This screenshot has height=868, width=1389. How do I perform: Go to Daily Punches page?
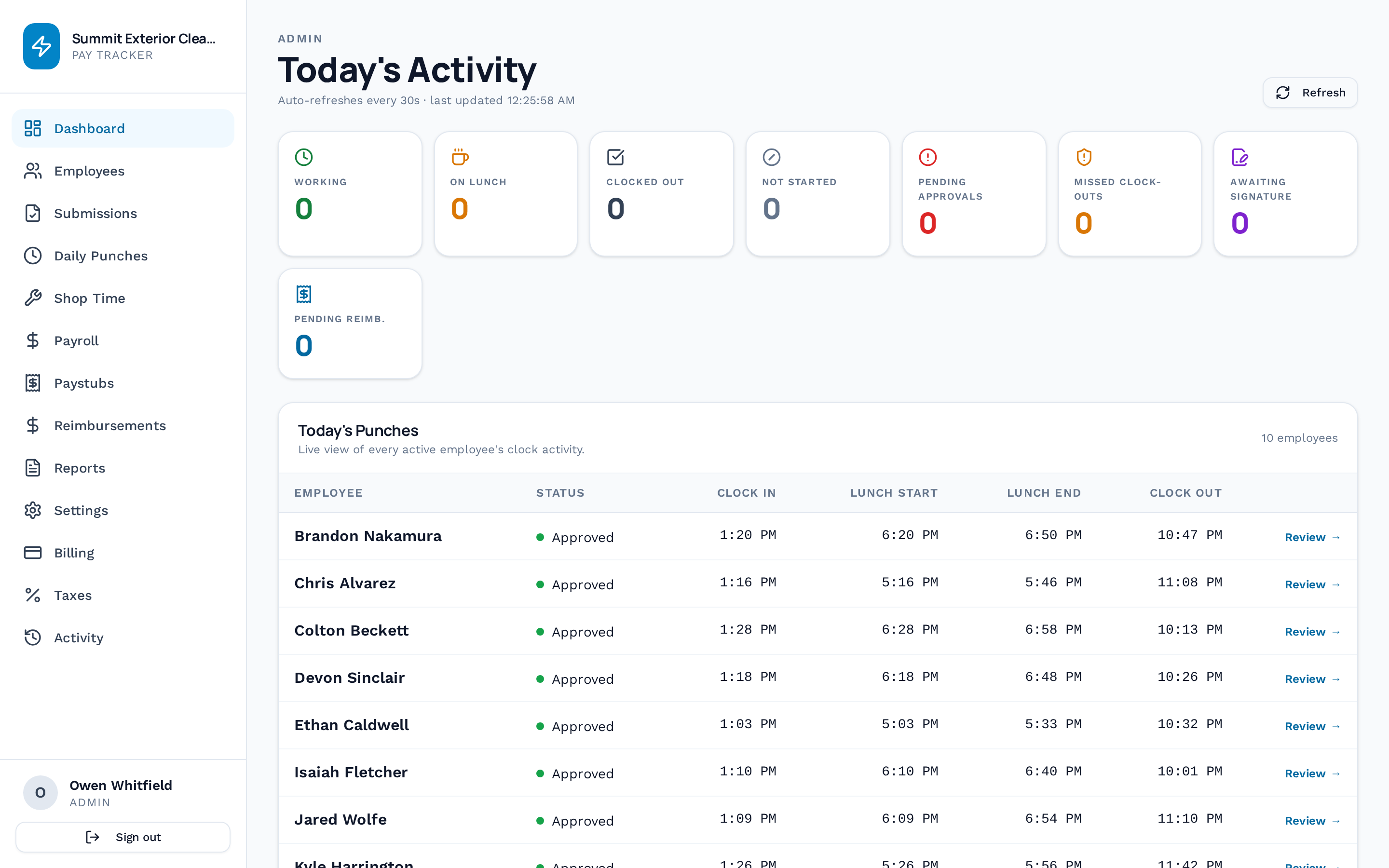click(123, 256)
